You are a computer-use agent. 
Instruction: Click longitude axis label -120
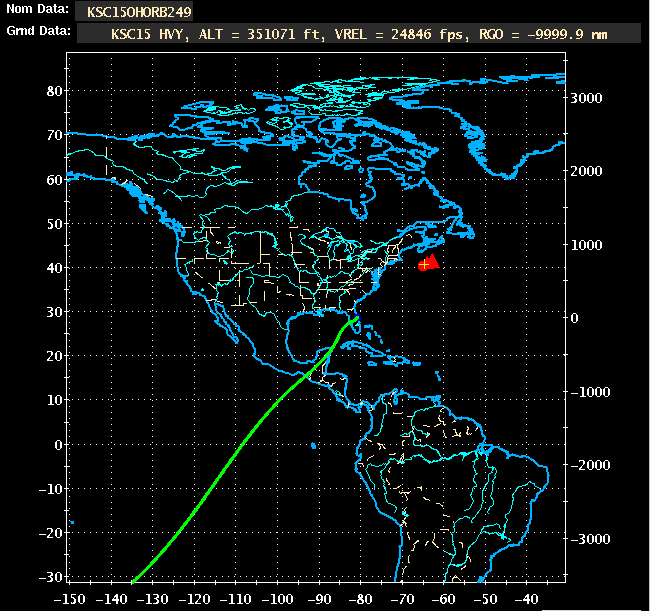(x=194, y=599)
